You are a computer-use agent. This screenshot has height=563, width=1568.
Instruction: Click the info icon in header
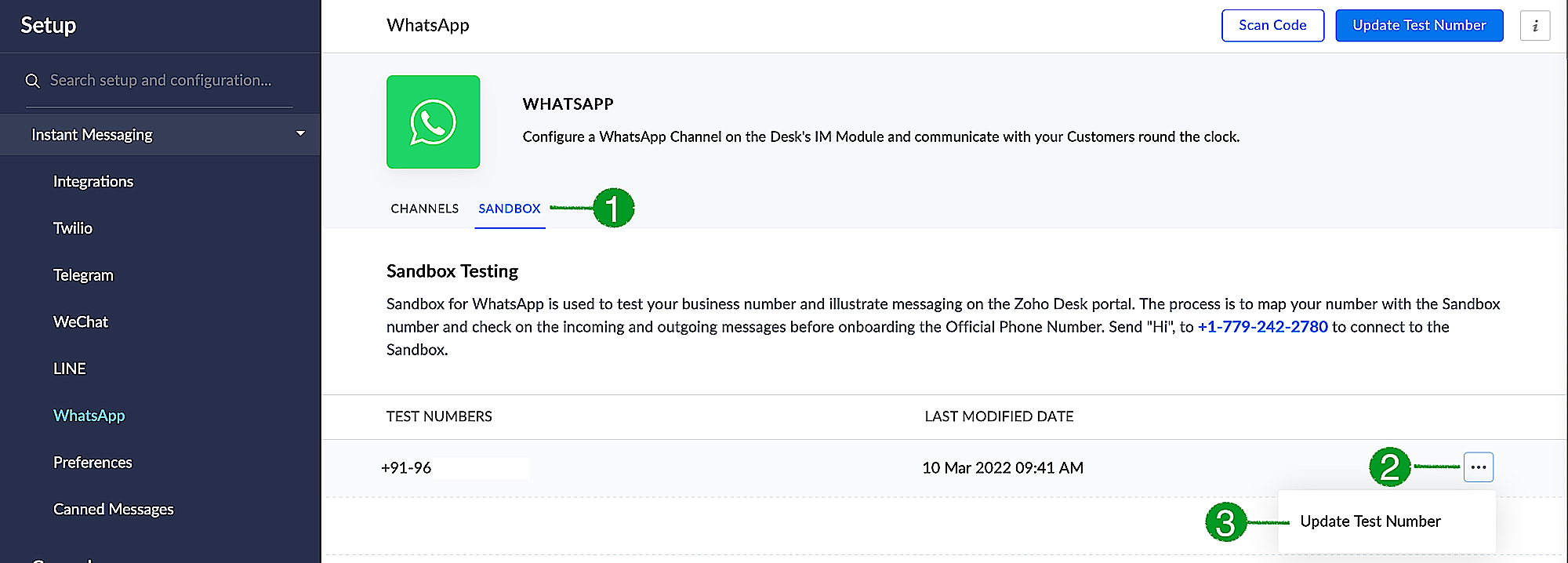click(1534, 26)
